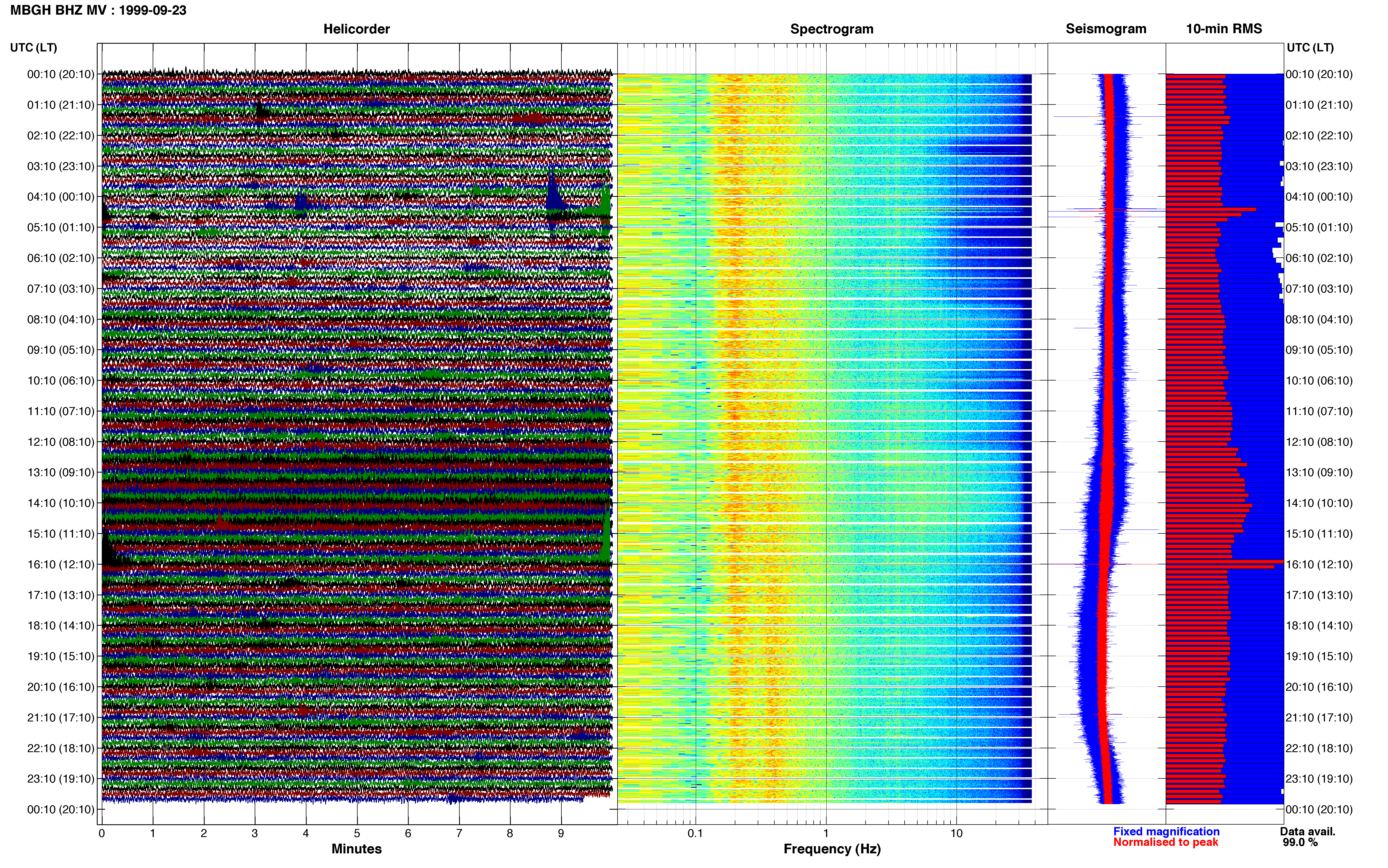Click the left '08:10 (04:10)' time label
Screen dimensions: 1388x868
61,320
